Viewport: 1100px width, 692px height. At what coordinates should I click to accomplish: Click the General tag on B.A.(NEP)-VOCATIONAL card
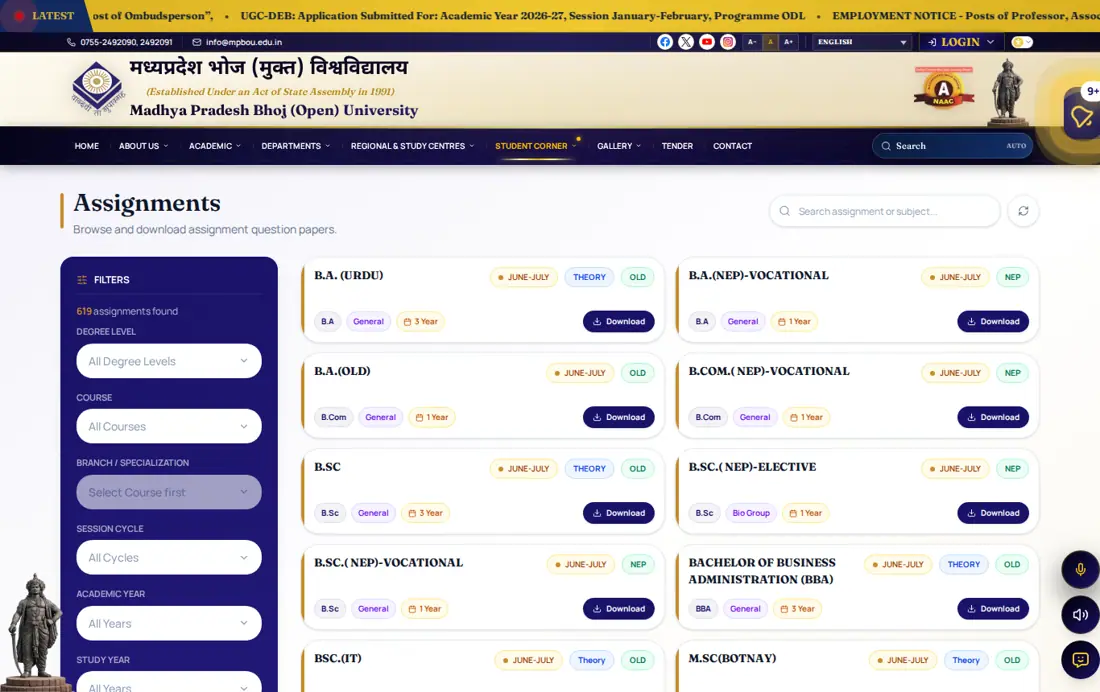[x=742, y=321]
